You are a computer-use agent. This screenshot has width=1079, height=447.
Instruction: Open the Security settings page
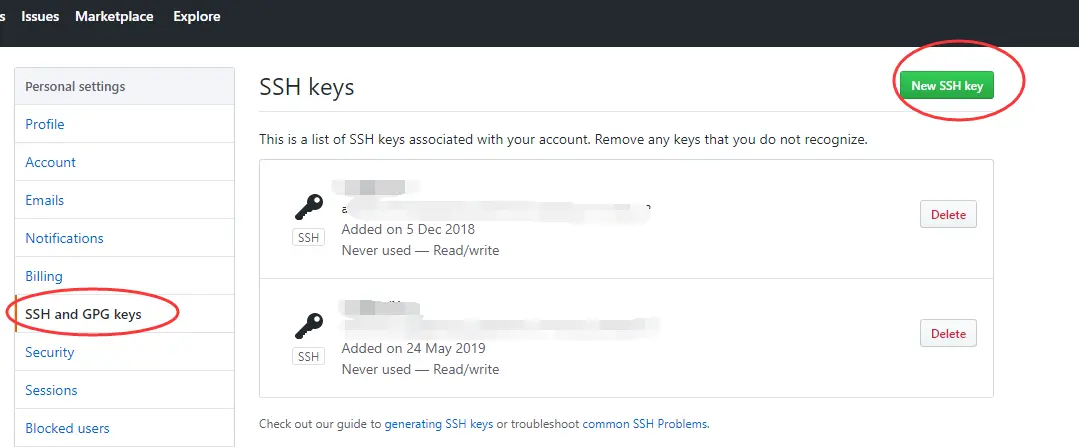point(50,352)
